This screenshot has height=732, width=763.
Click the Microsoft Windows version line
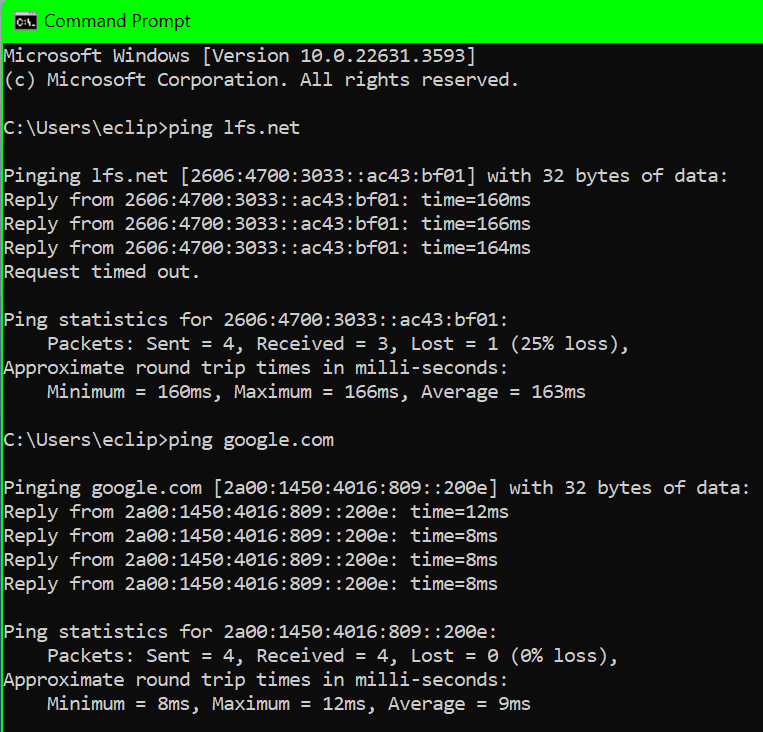click(x=239, y=55)
